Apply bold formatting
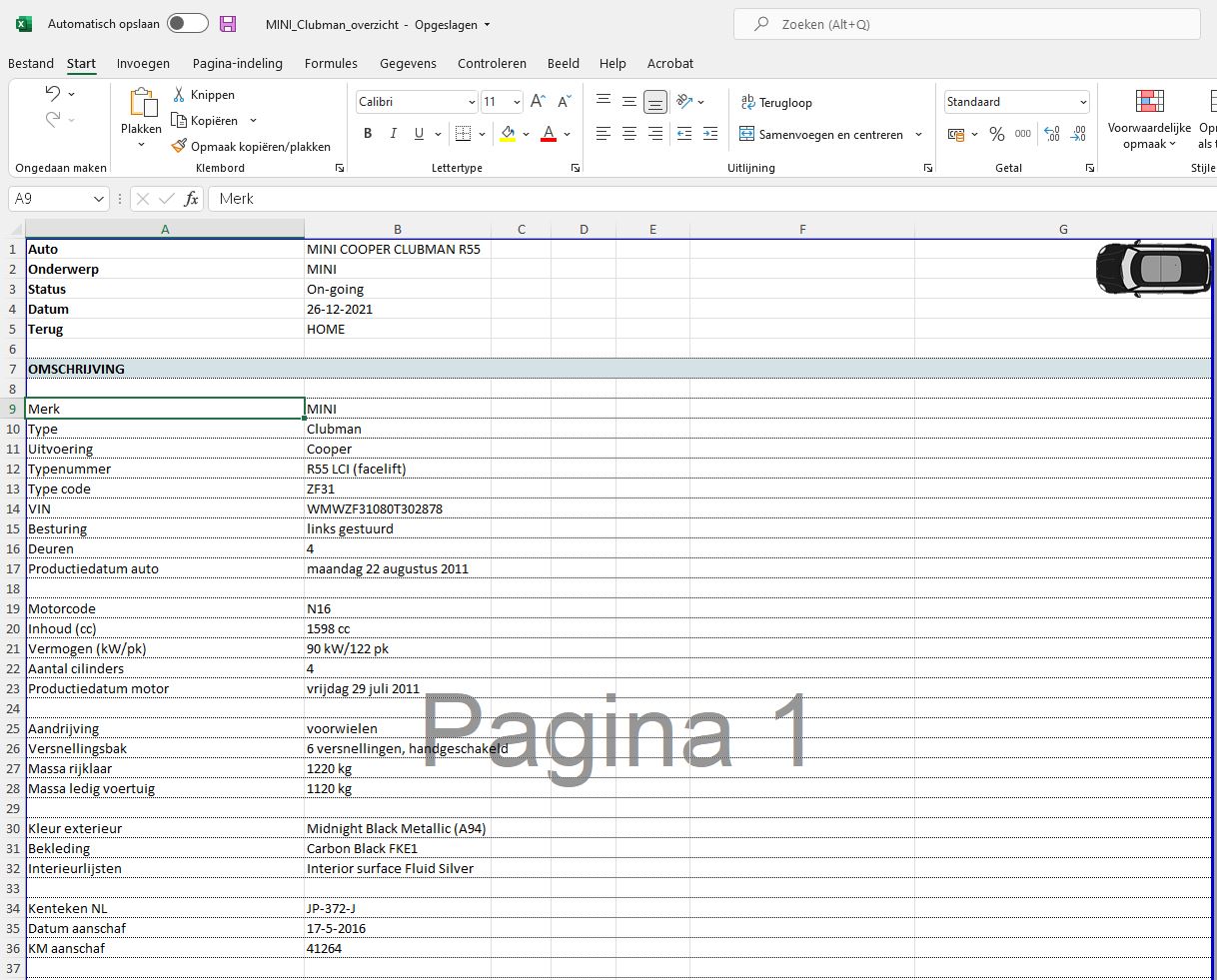This screenshot has width=1217, height=980. 368,134
